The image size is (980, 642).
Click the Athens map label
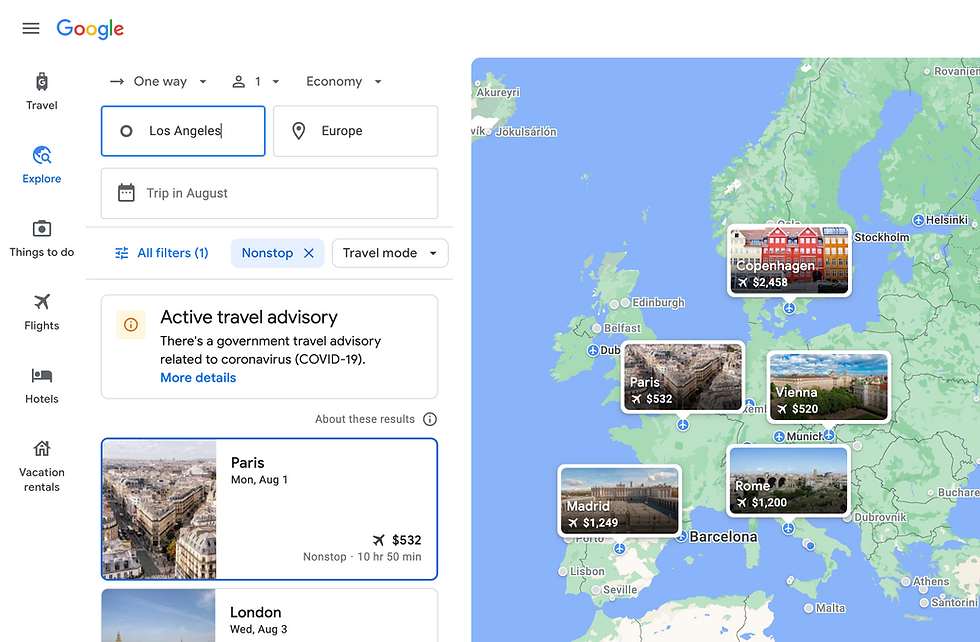coord(931,581)
